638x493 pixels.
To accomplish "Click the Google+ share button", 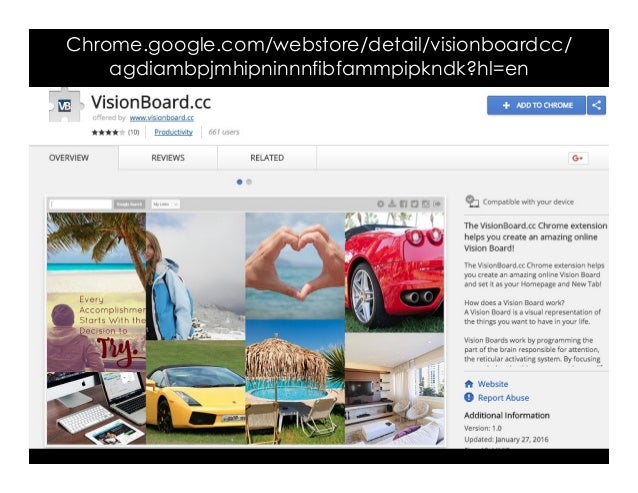I will pyautogui.click(x=578, y=158).
